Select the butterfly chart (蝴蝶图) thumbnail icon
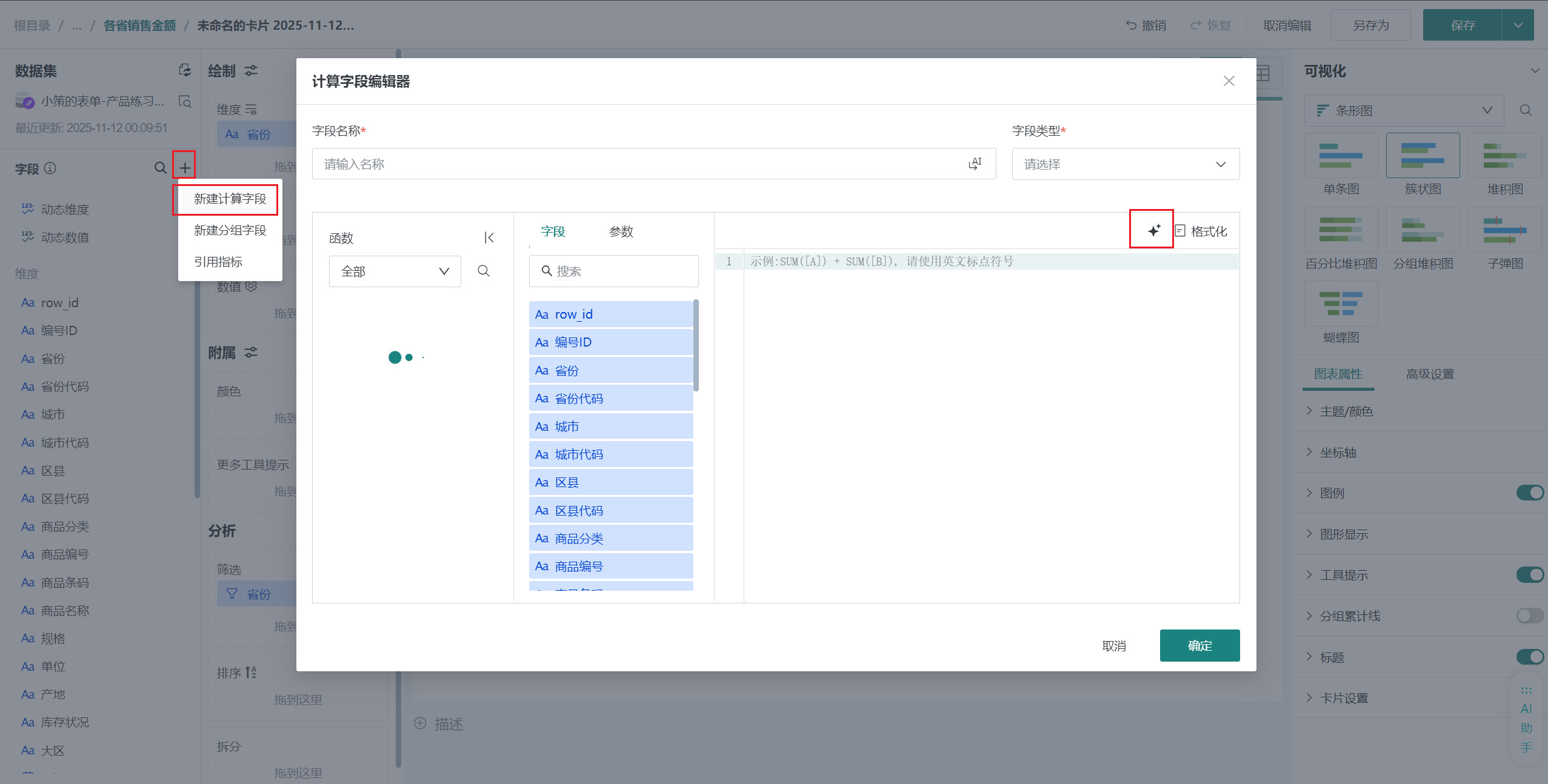 click(1341, 304)
